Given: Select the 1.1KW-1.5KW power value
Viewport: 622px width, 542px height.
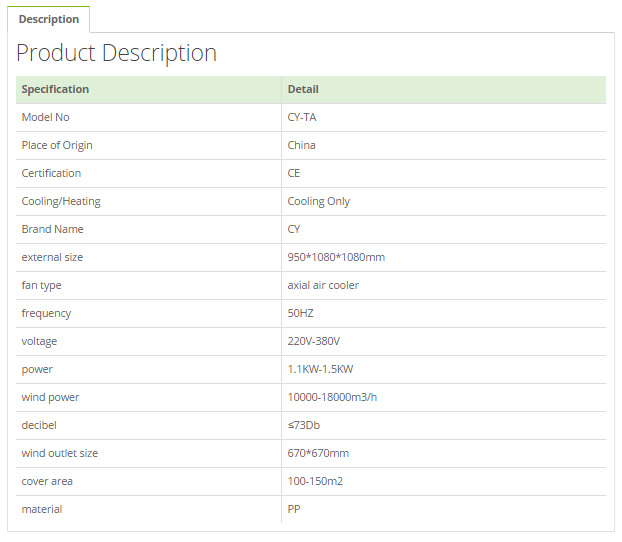Looking at the screenshot, I should click(x=320, y=369).
